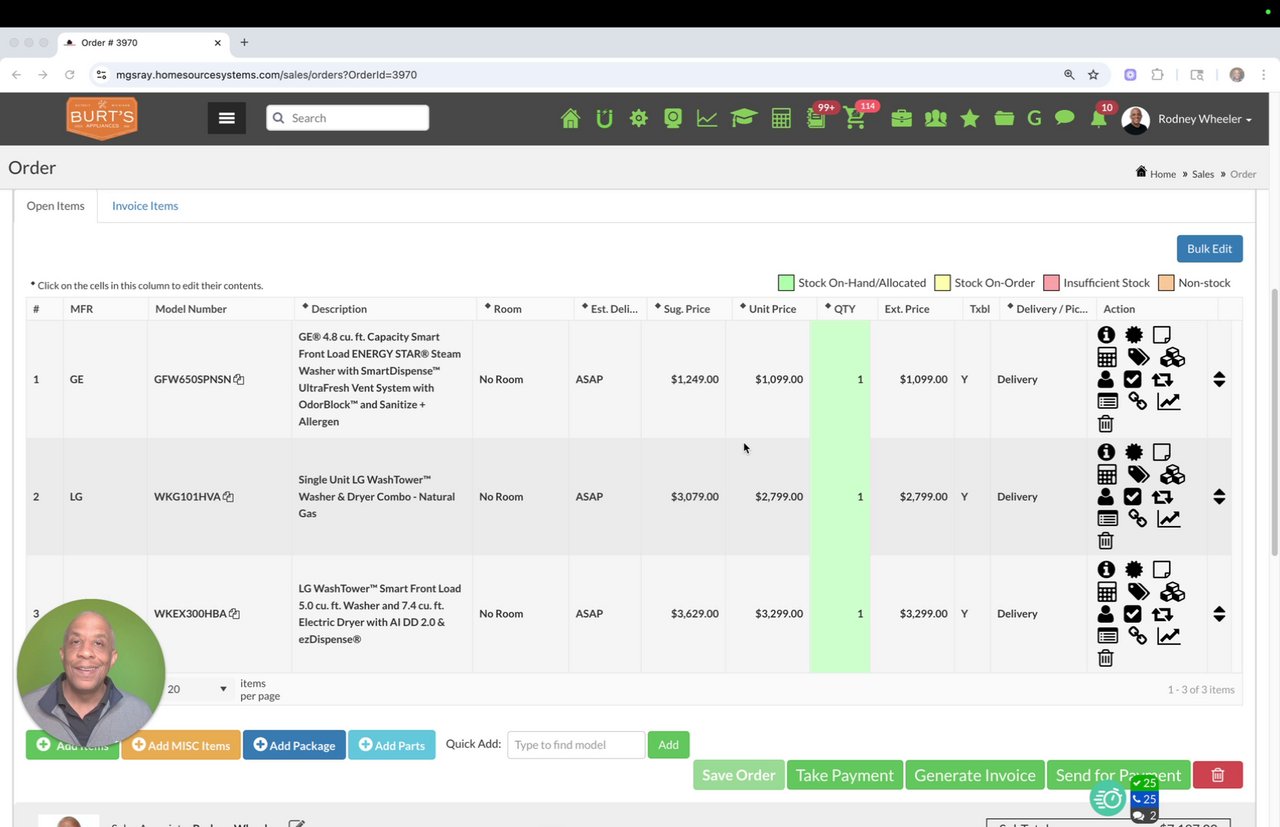Sort by the Description column header

click(x=339, y=309)
